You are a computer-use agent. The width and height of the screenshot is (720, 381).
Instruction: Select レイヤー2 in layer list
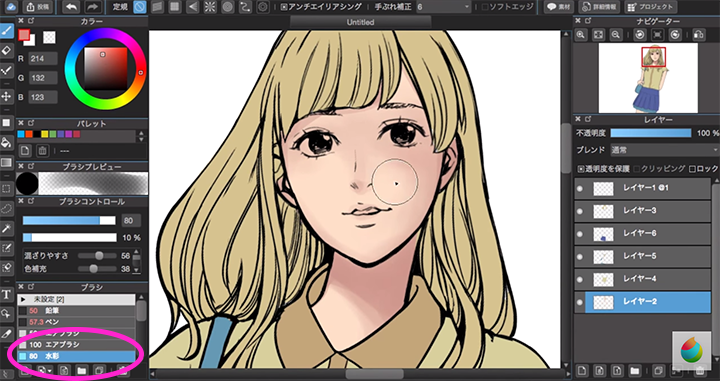coord(642,302)
